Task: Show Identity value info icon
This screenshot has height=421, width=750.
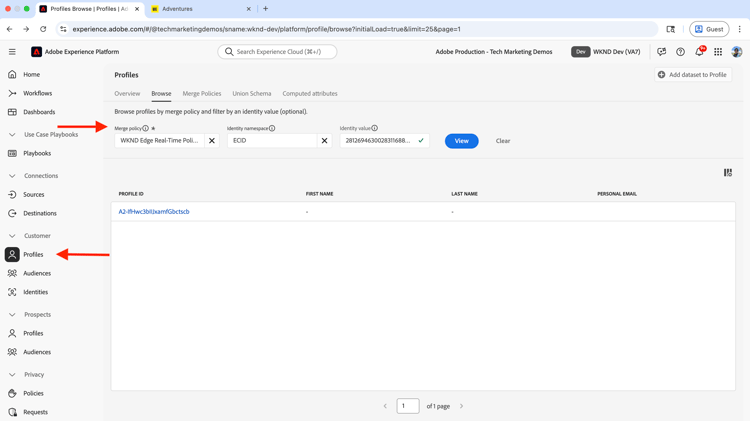Action: point(375,128)
